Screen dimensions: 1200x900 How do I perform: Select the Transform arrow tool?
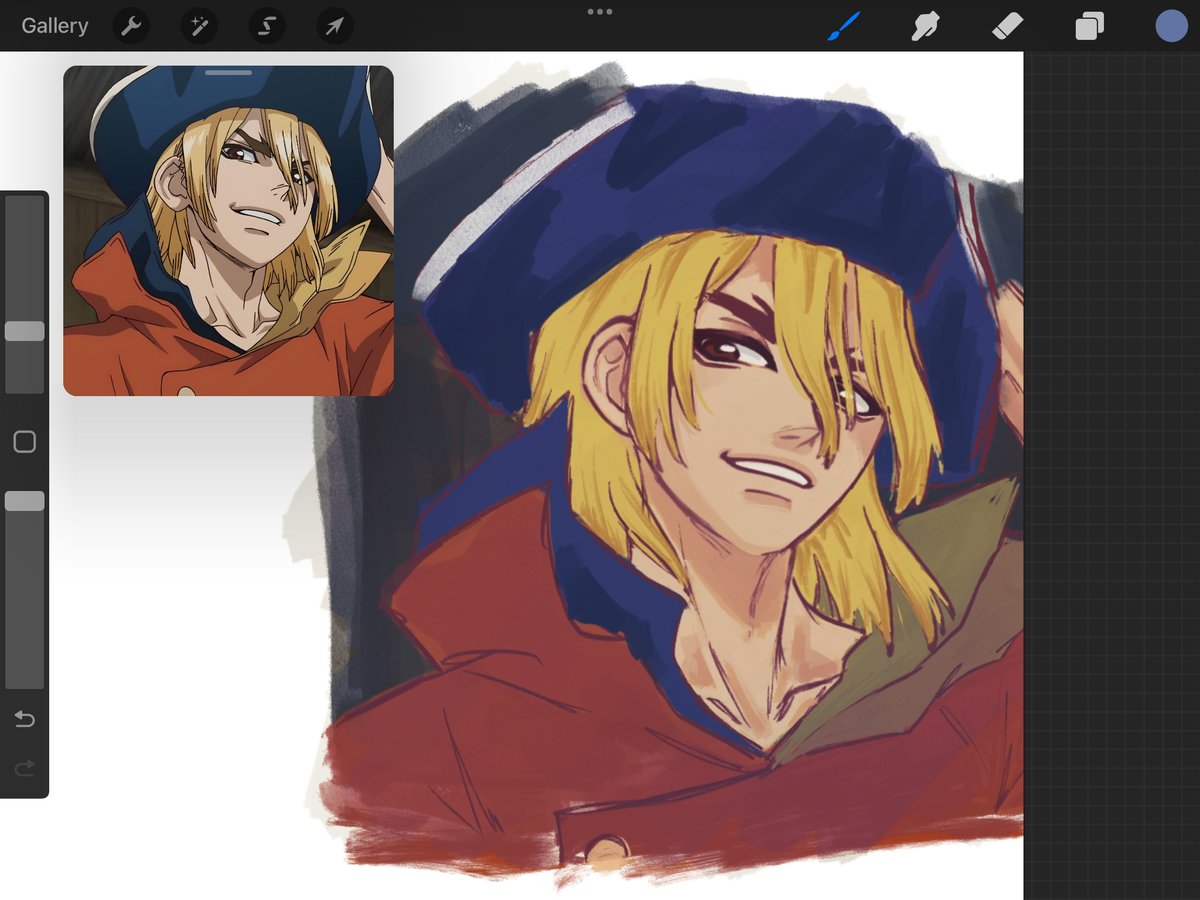335,26
